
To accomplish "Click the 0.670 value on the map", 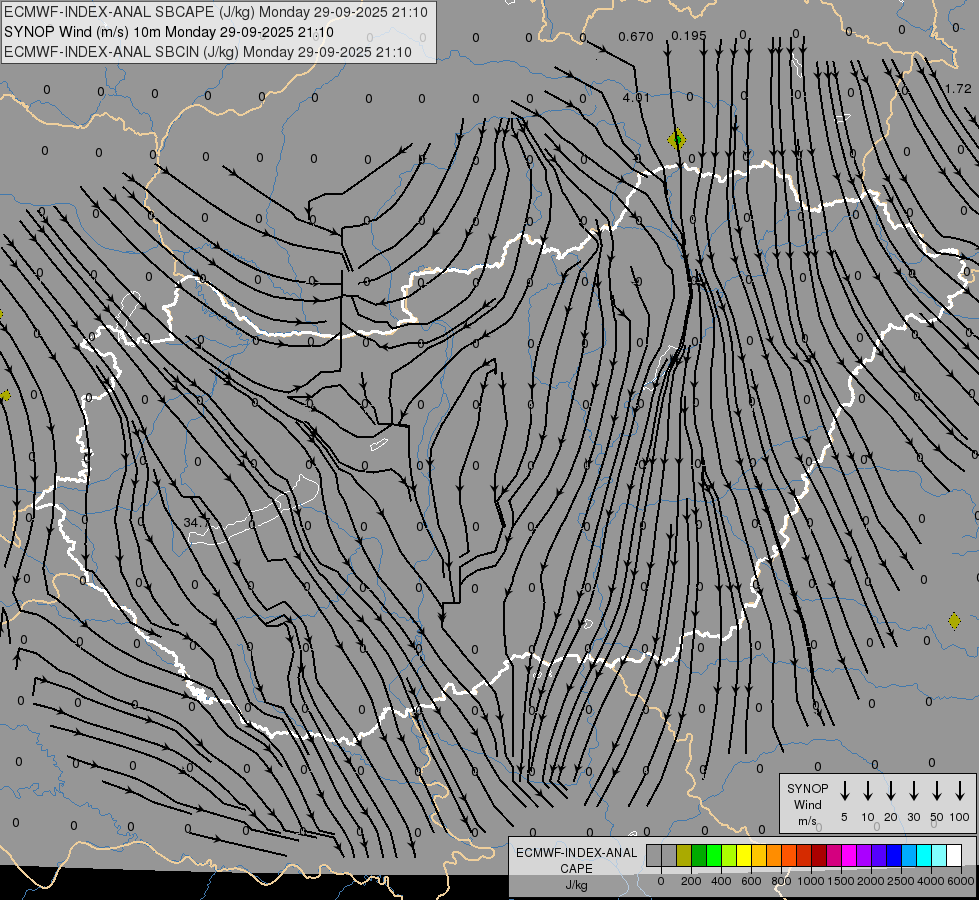I will pos(636,37).
